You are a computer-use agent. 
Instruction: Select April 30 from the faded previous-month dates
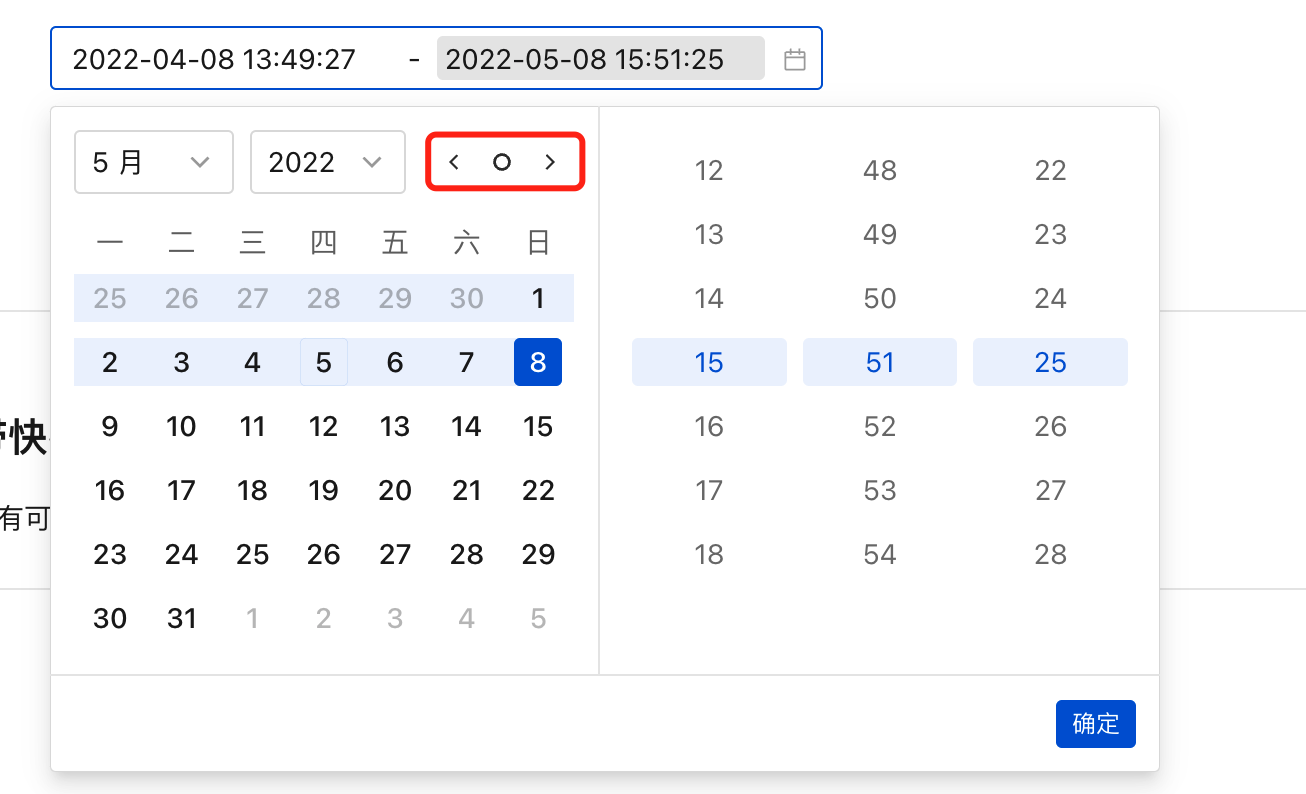(466, 298)
